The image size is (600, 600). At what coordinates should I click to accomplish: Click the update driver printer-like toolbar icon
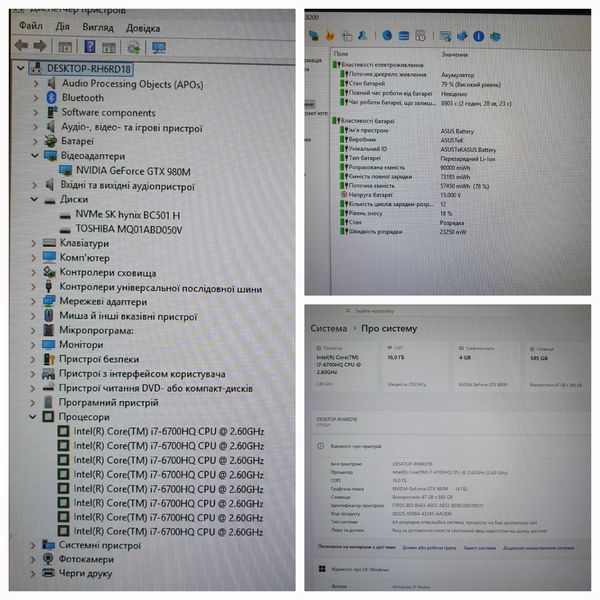point(134,48)
